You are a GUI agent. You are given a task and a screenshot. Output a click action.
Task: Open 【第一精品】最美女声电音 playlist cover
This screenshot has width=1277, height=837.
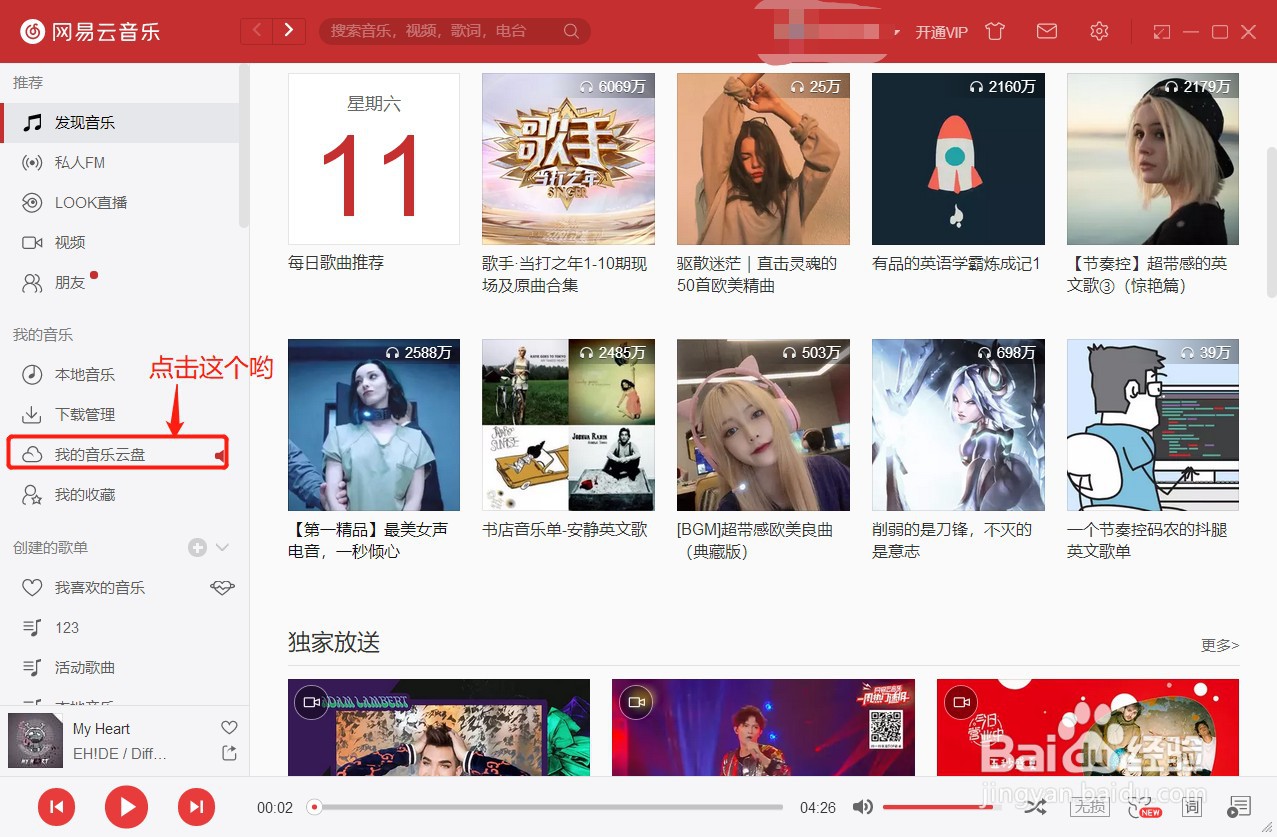pos(374,425)
